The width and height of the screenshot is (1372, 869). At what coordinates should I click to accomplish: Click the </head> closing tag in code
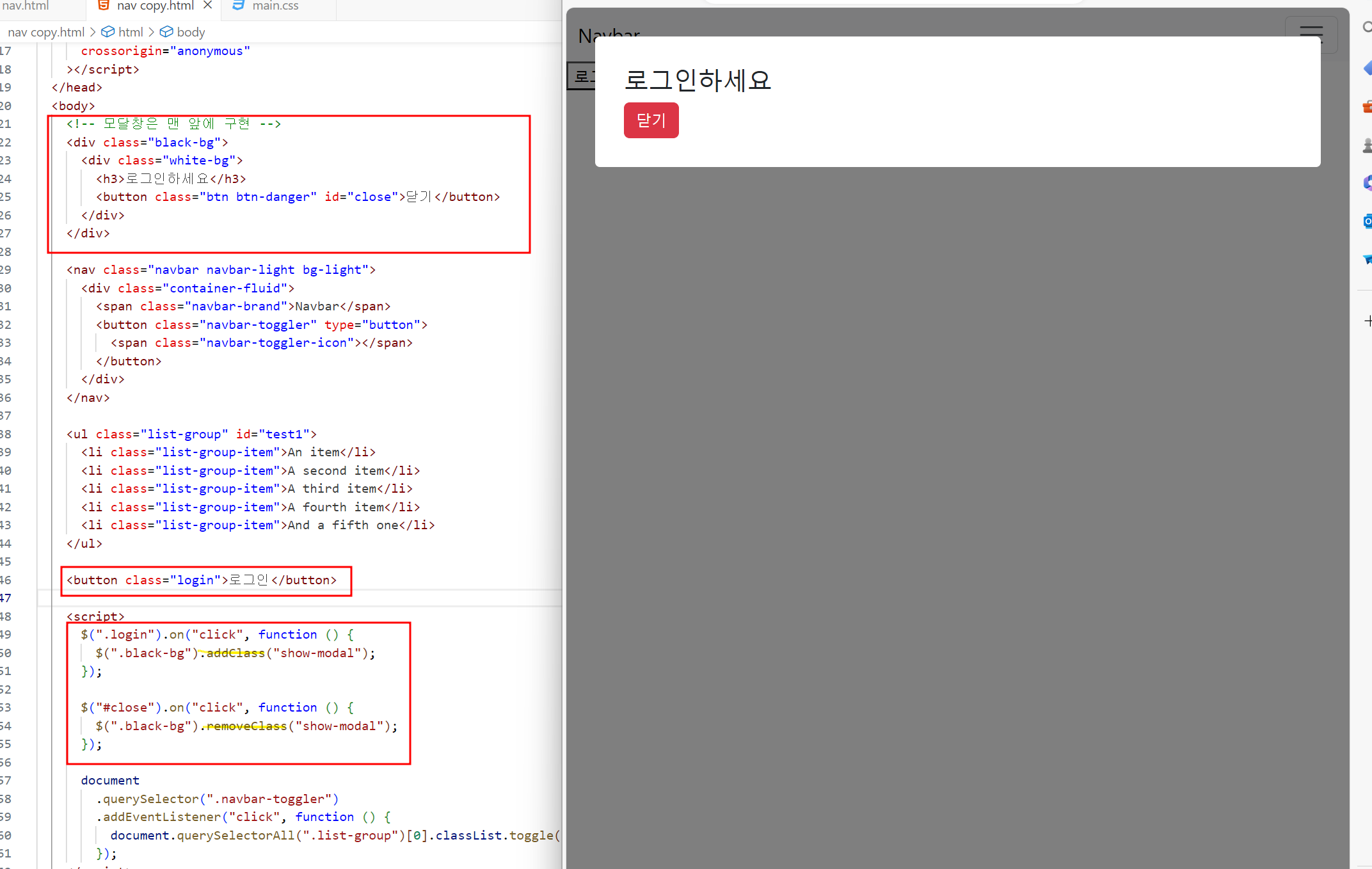pos(77,88)
